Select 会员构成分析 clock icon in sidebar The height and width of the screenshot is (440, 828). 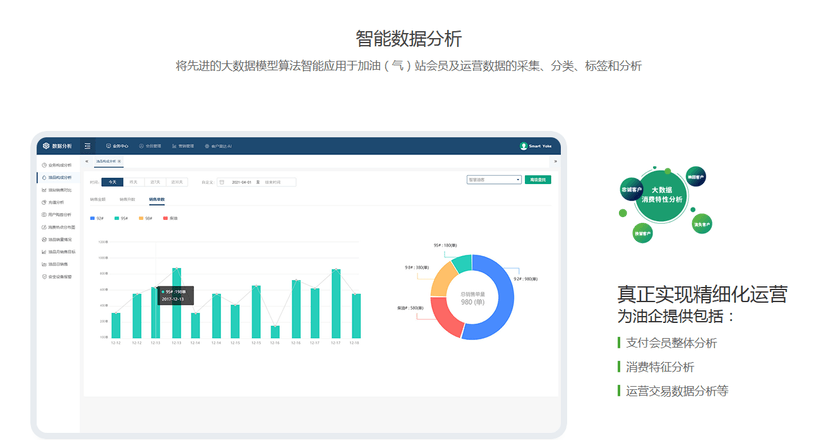point(44,165)
